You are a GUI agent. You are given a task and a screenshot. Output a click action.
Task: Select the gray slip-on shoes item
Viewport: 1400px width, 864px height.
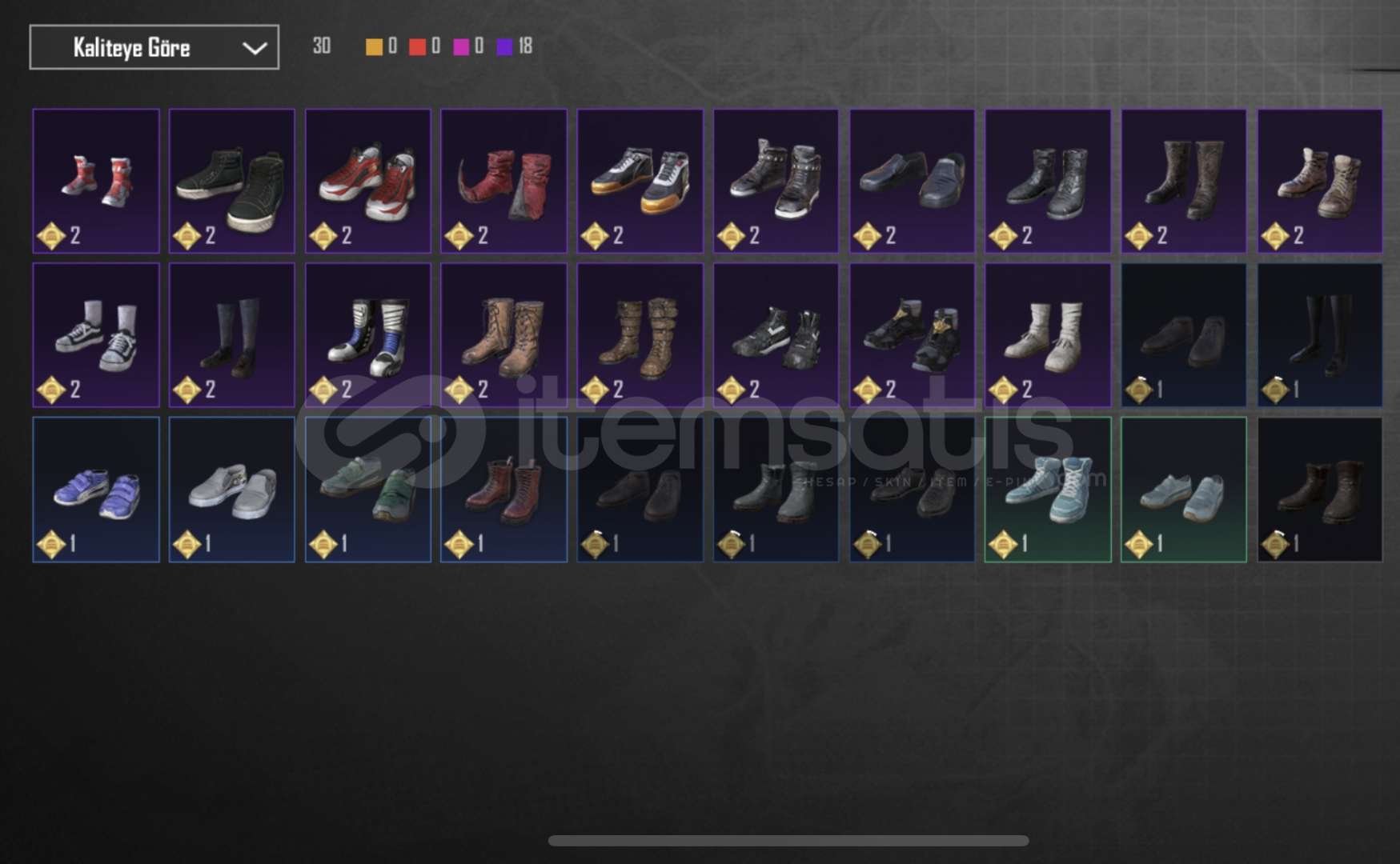[232, 490]
